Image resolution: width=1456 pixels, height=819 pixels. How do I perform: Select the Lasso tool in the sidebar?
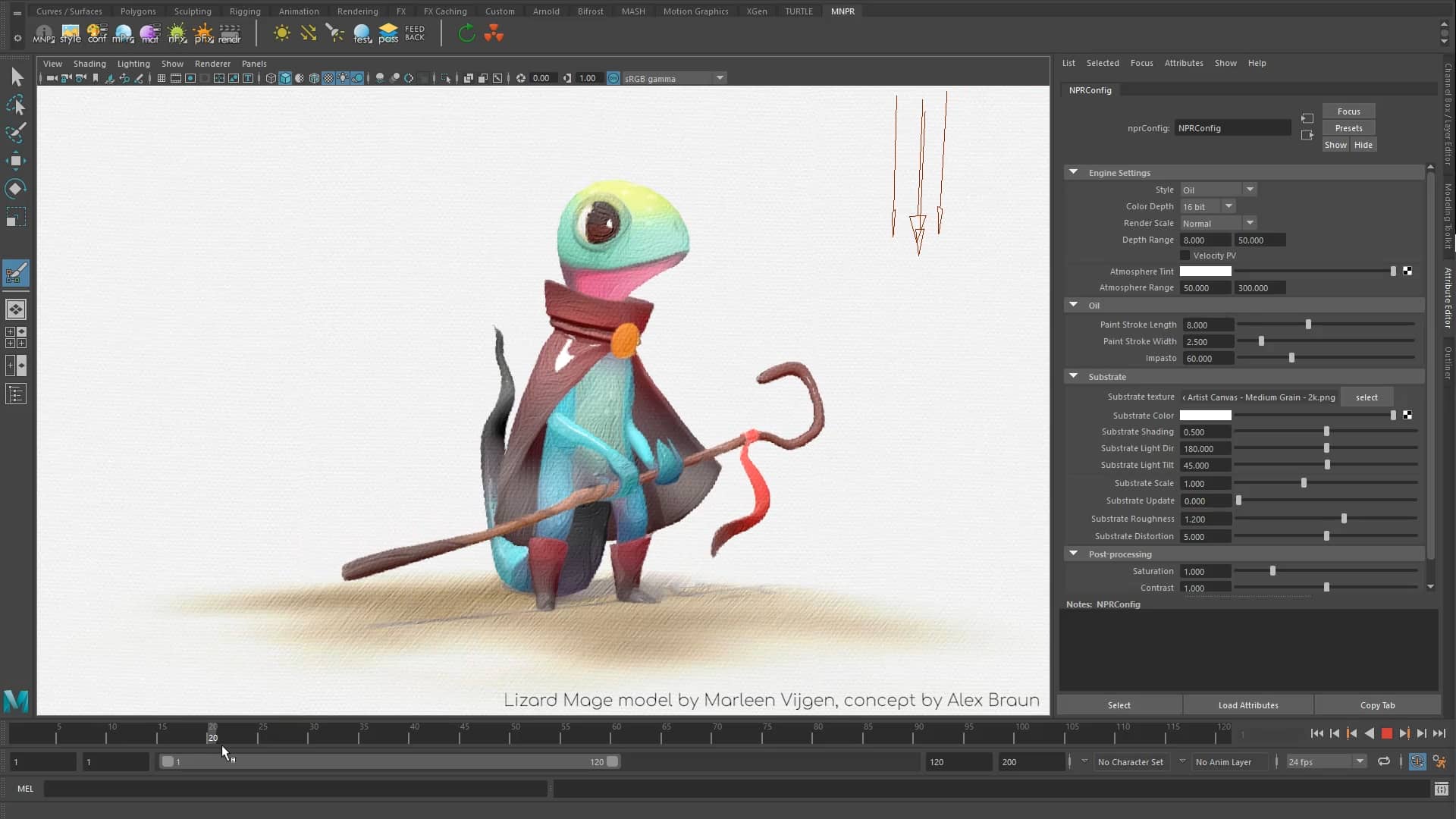16,106
